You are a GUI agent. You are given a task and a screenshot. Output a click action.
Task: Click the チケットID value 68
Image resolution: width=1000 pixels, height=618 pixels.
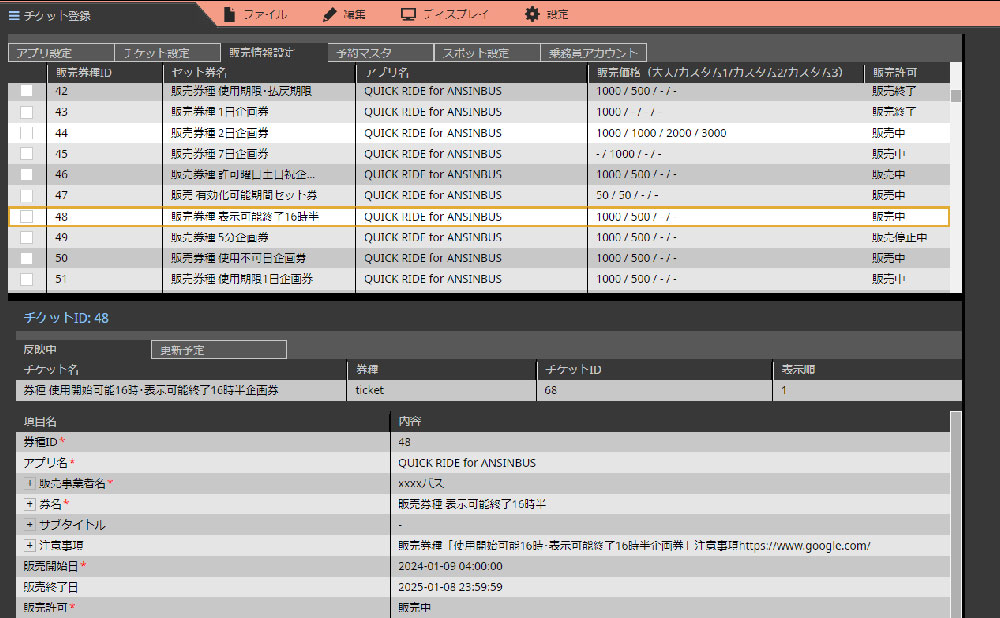click(550, 390)
